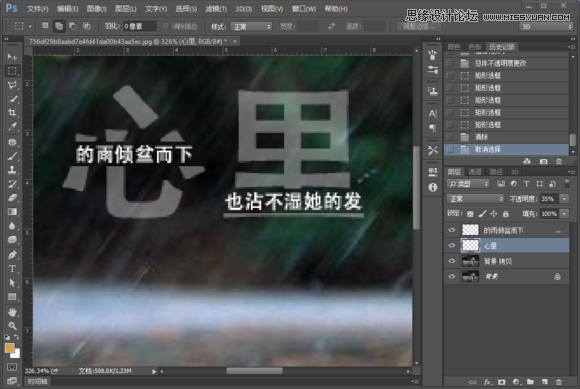Open the 窗口 menu

click(x=304, y=9)
